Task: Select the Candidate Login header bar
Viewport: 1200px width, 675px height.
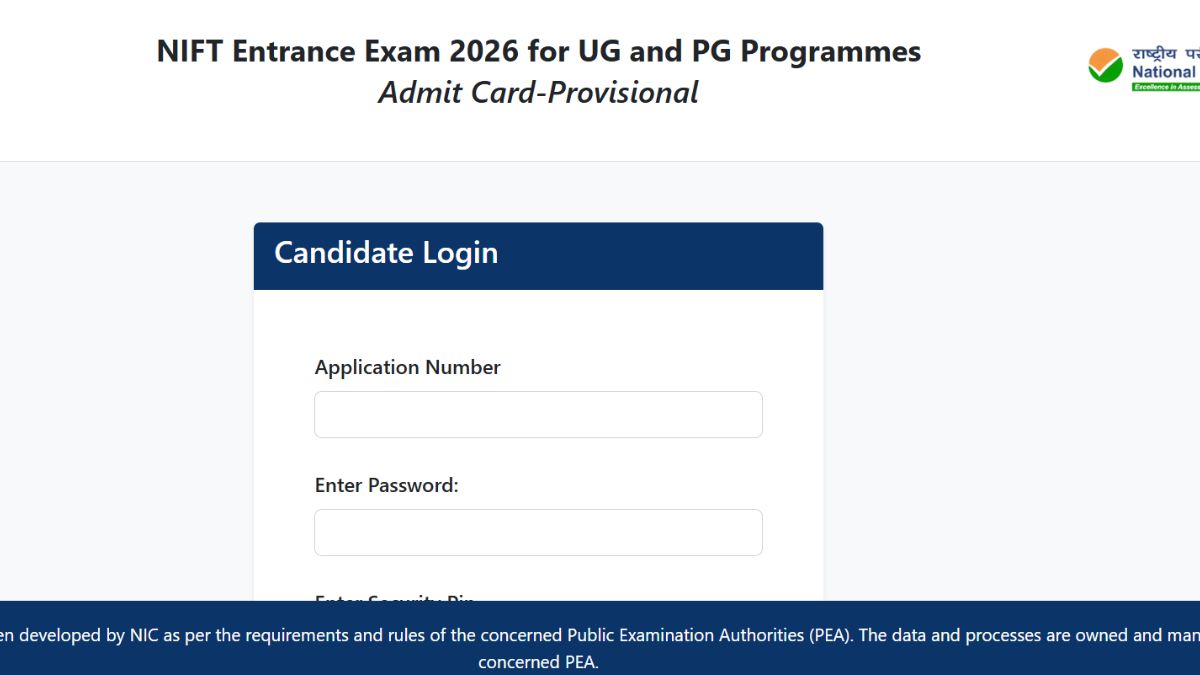Action: (x=538, y=256)
